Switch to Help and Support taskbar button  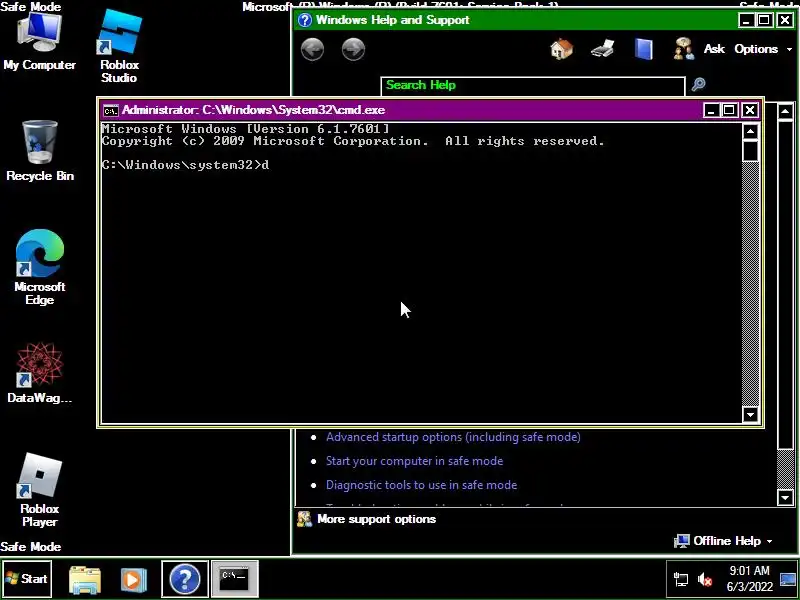185,579
